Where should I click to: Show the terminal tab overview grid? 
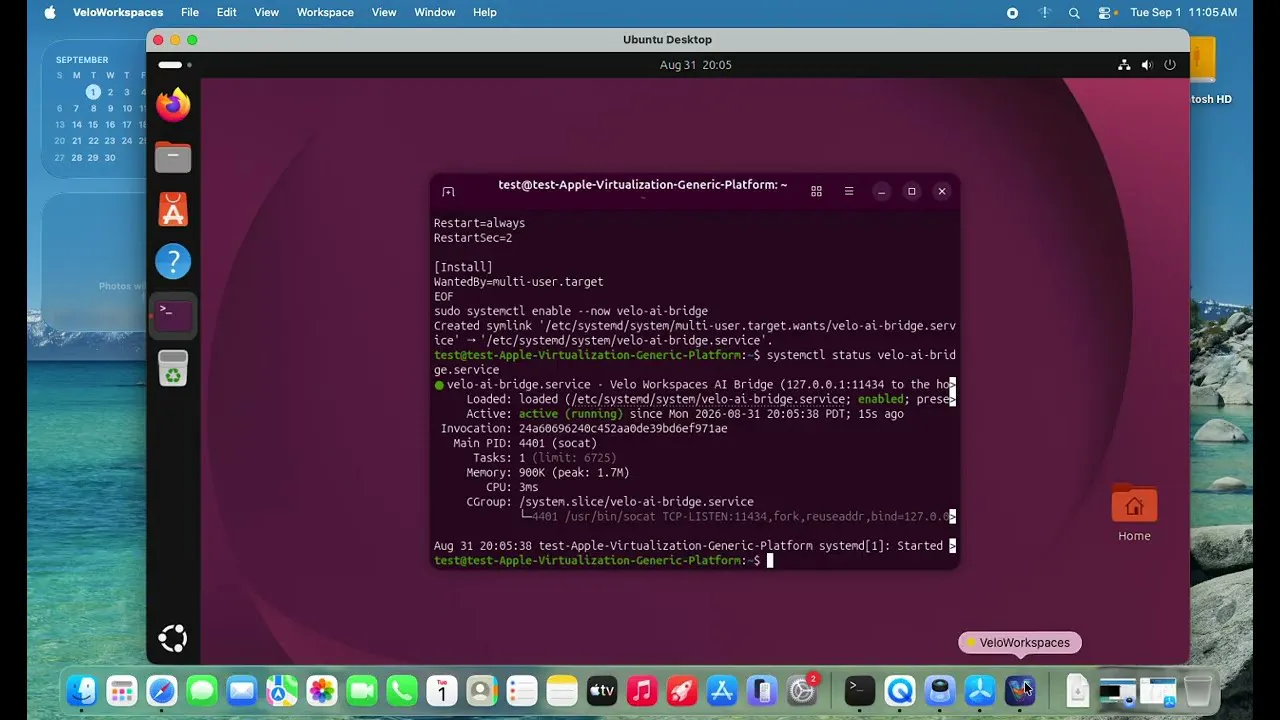tap(816, 191)
